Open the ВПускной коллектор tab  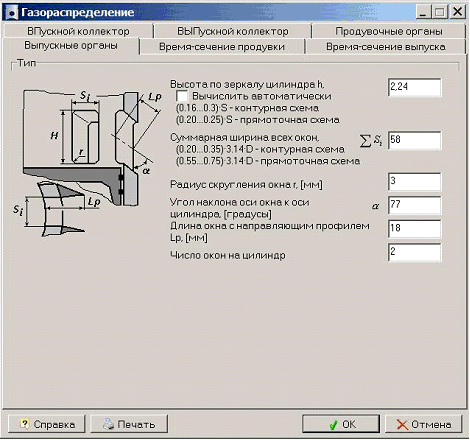point(78,31)
